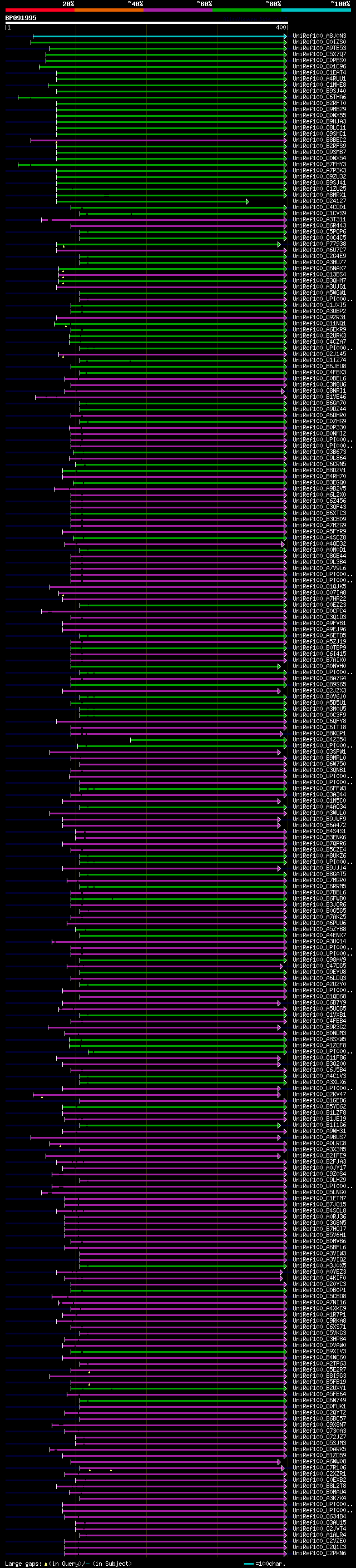Click the orange ~40% identity legend segment
The height and width of the screenshot is (1568, 356).
click(109, 10)
